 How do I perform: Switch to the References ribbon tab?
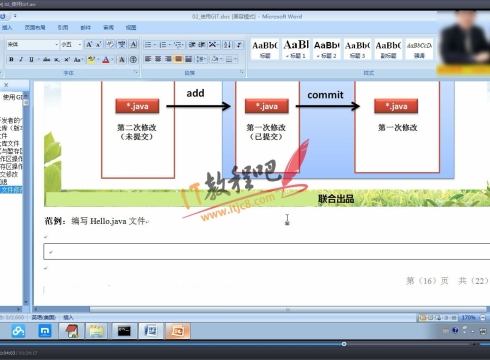click(63, 28)
